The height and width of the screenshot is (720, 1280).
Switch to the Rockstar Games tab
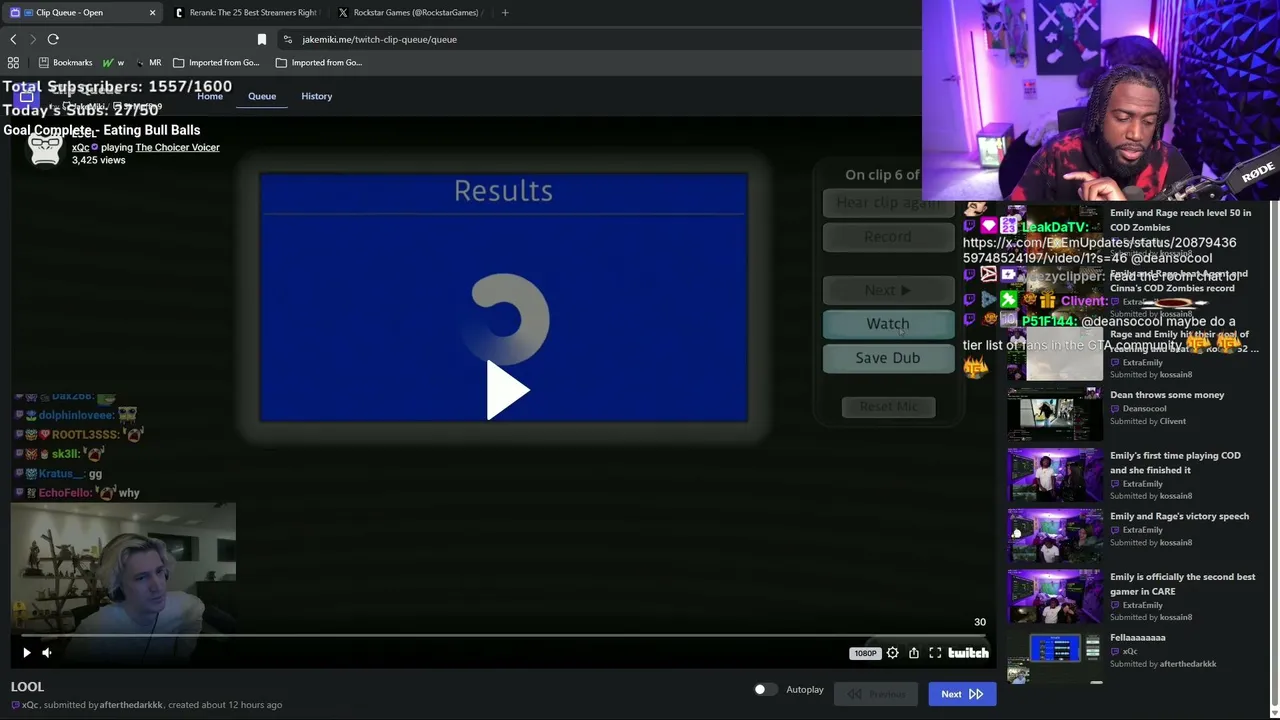coord(409,13)
